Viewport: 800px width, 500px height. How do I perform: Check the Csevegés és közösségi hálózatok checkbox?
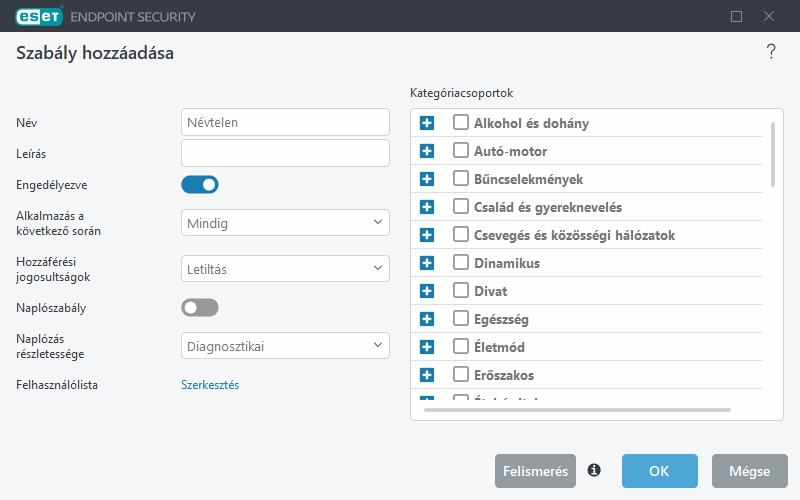[x=461, y=234]
